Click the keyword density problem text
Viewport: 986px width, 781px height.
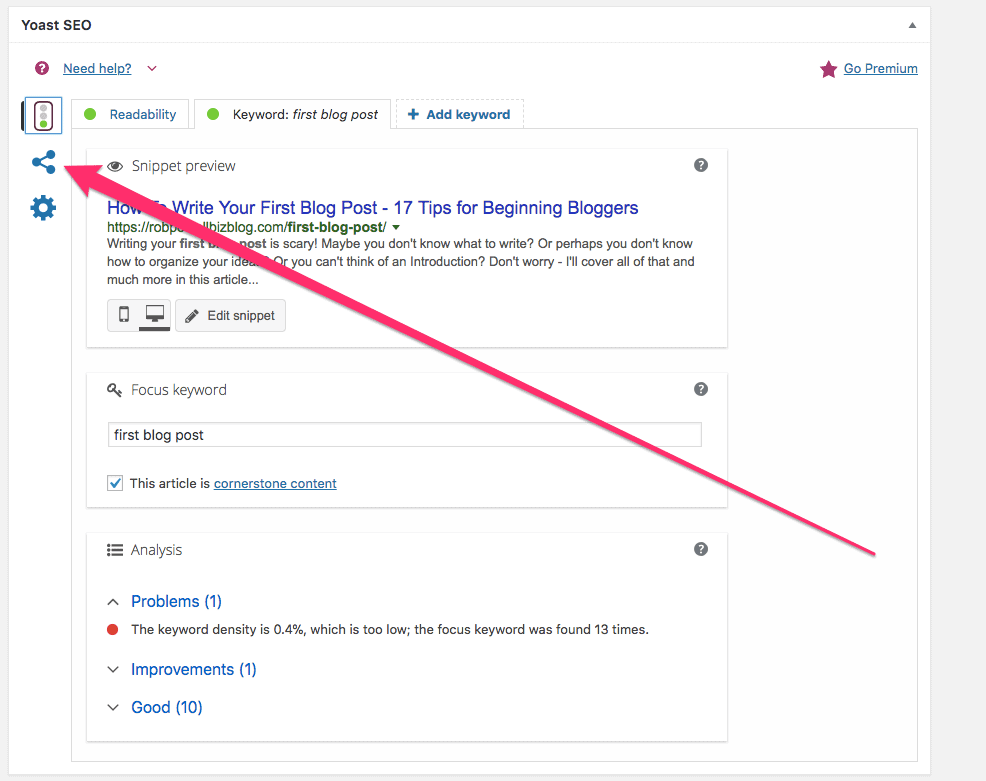390,629
